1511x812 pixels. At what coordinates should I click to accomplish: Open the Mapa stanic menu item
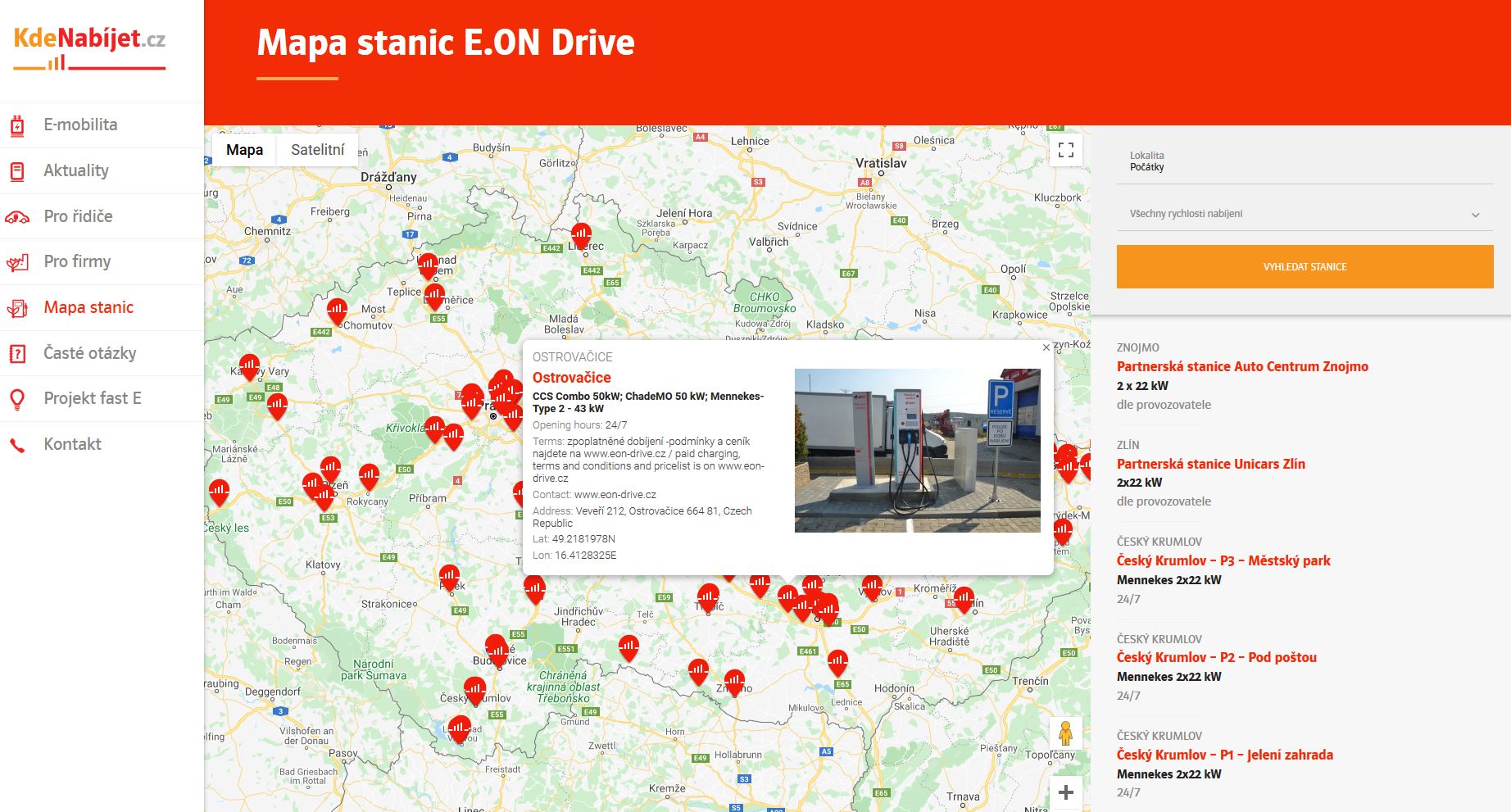pos(102,307)
